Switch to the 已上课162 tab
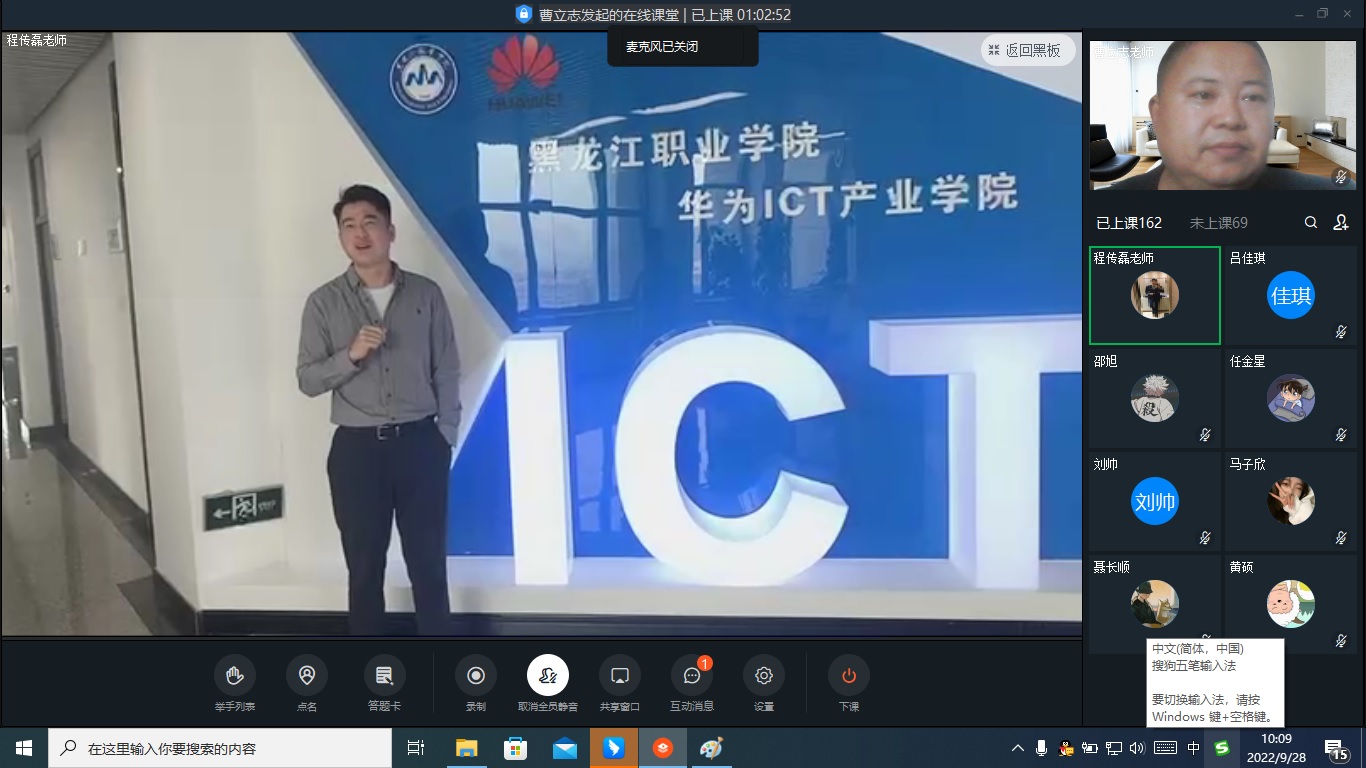The image size is (1366, 768). pyautogui.click(x=1129, y=223)
